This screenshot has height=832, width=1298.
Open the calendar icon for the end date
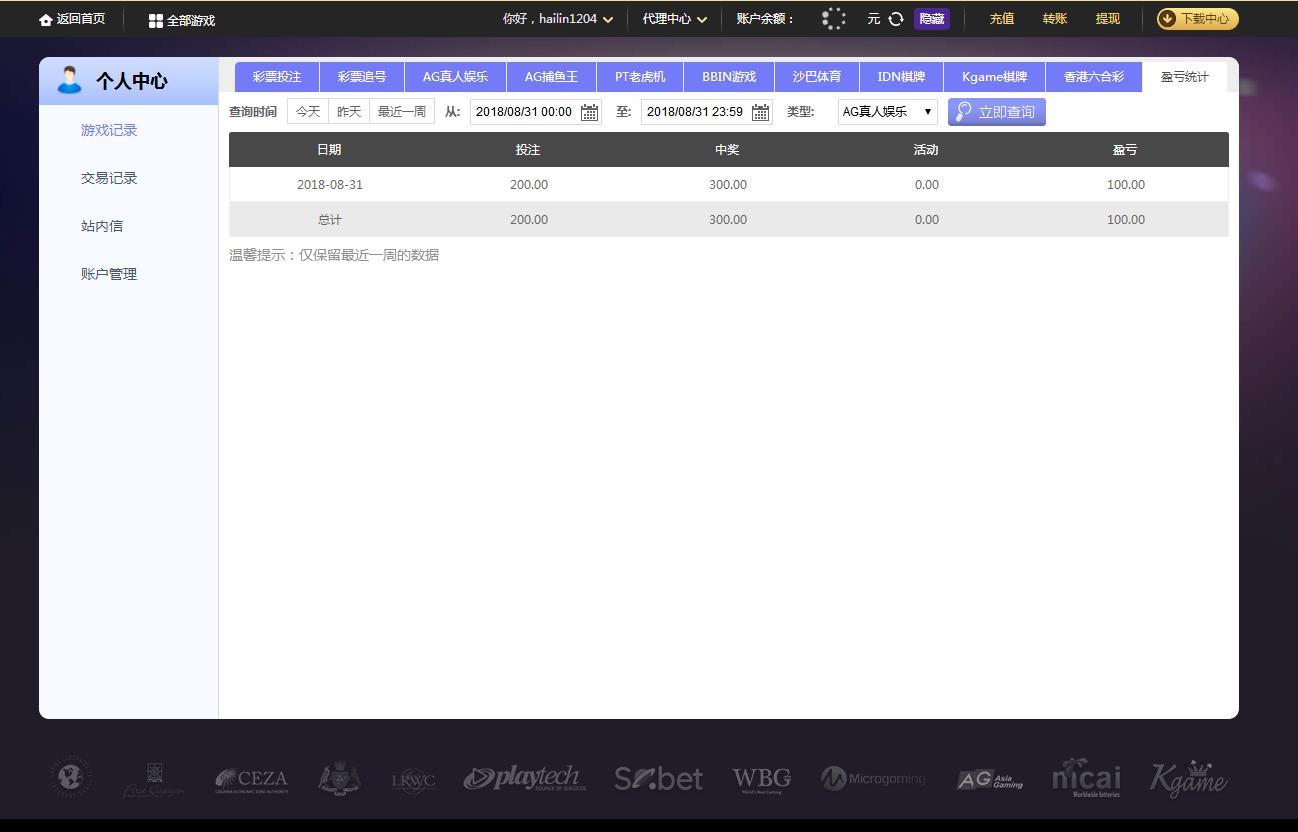[x=760, y=112]
